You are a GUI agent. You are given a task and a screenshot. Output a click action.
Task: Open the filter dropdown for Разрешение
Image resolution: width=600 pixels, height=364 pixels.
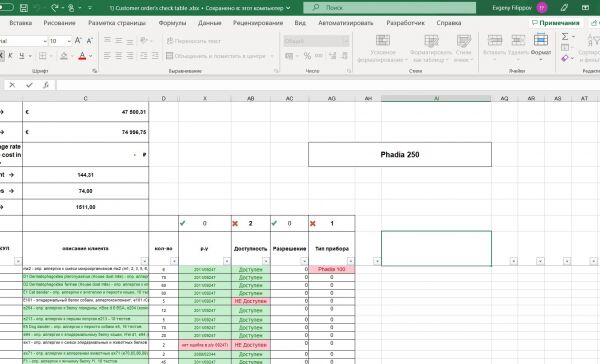click(x=304, y=261)
